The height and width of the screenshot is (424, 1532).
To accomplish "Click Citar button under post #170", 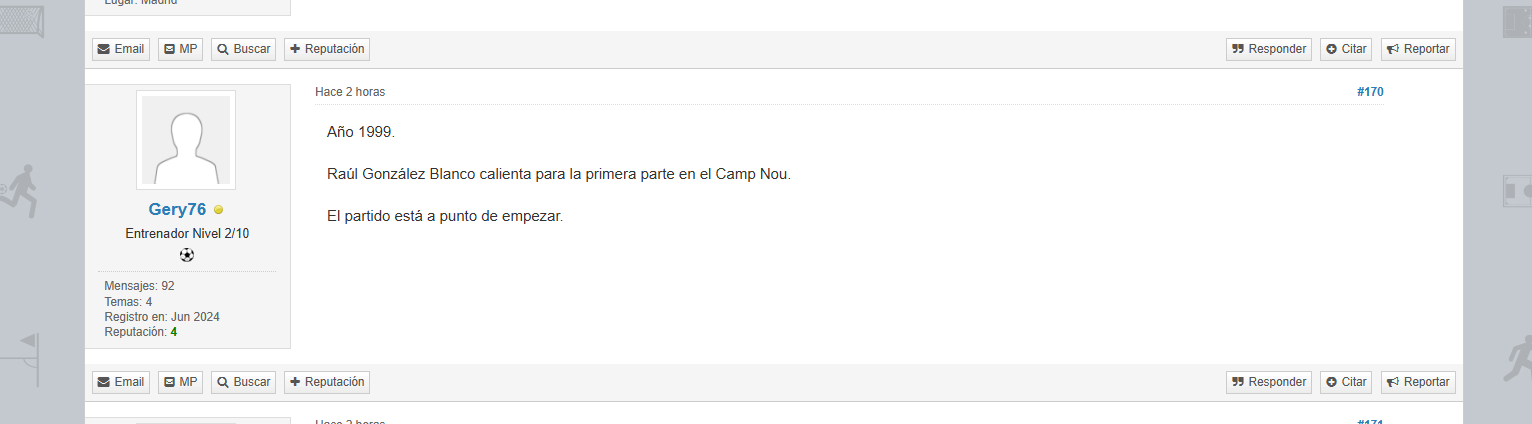I will (x=1346, y=382).
